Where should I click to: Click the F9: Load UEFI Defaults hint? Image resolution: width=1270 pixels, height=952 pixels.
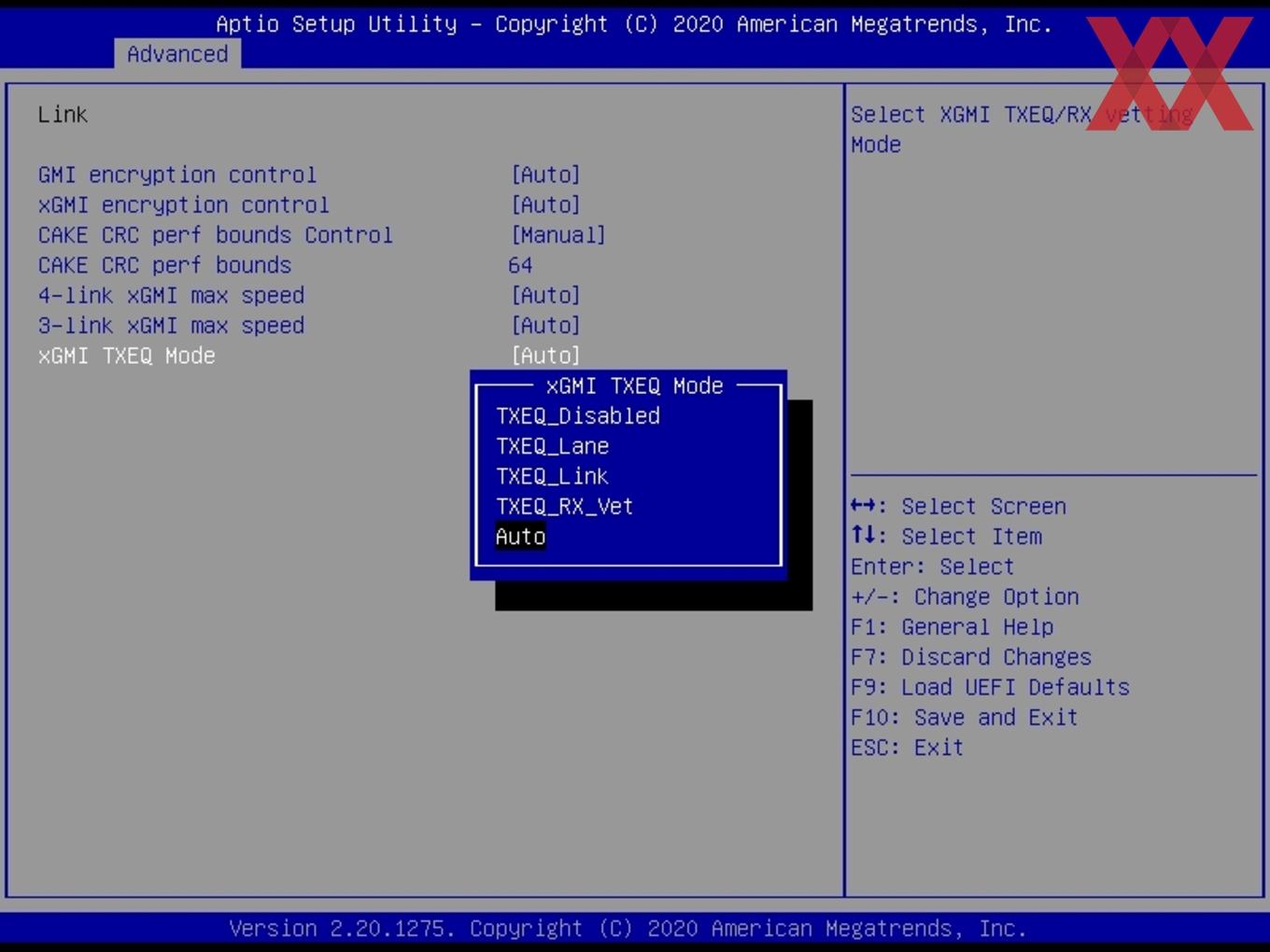coord(991,687)
